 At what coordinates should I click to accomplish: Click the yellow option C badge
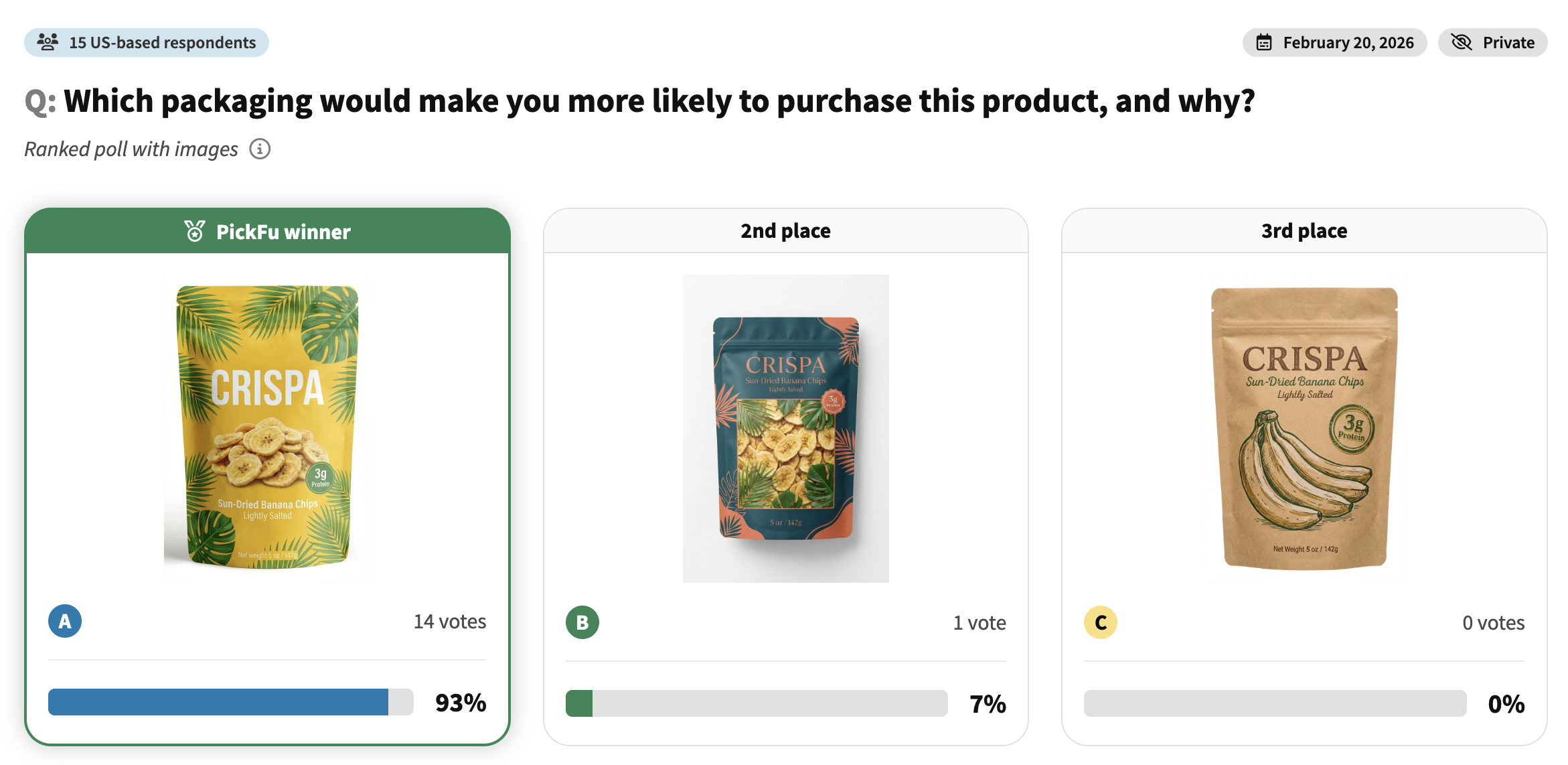pyautogui.click(x=1101, y=623)
